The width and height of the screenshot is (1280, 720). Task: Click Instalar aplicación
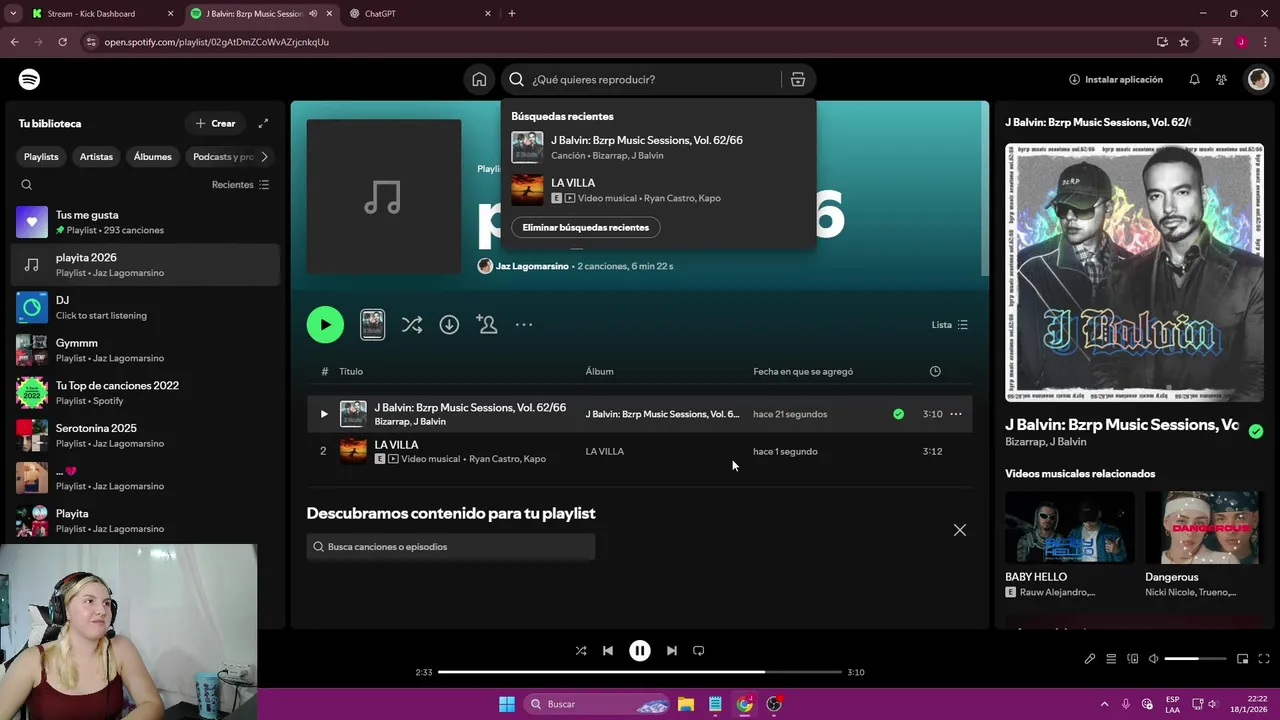point(1116,79)
